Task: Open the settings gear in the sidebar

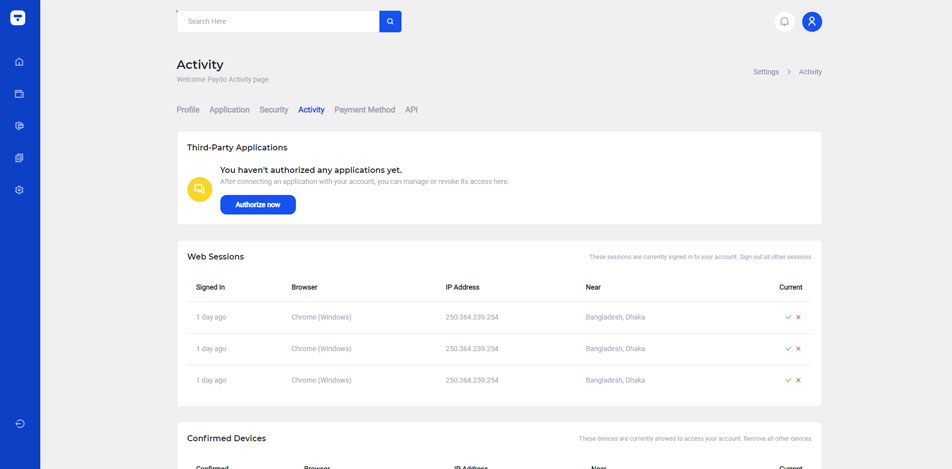Action: tap(19, 190)
